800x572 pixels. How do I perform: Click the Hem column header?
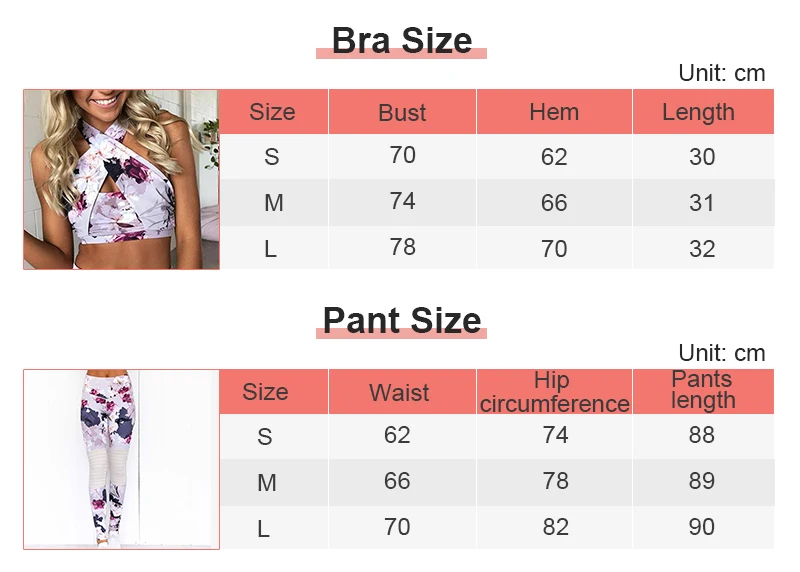pyautogui.click(x=554, y=112)
